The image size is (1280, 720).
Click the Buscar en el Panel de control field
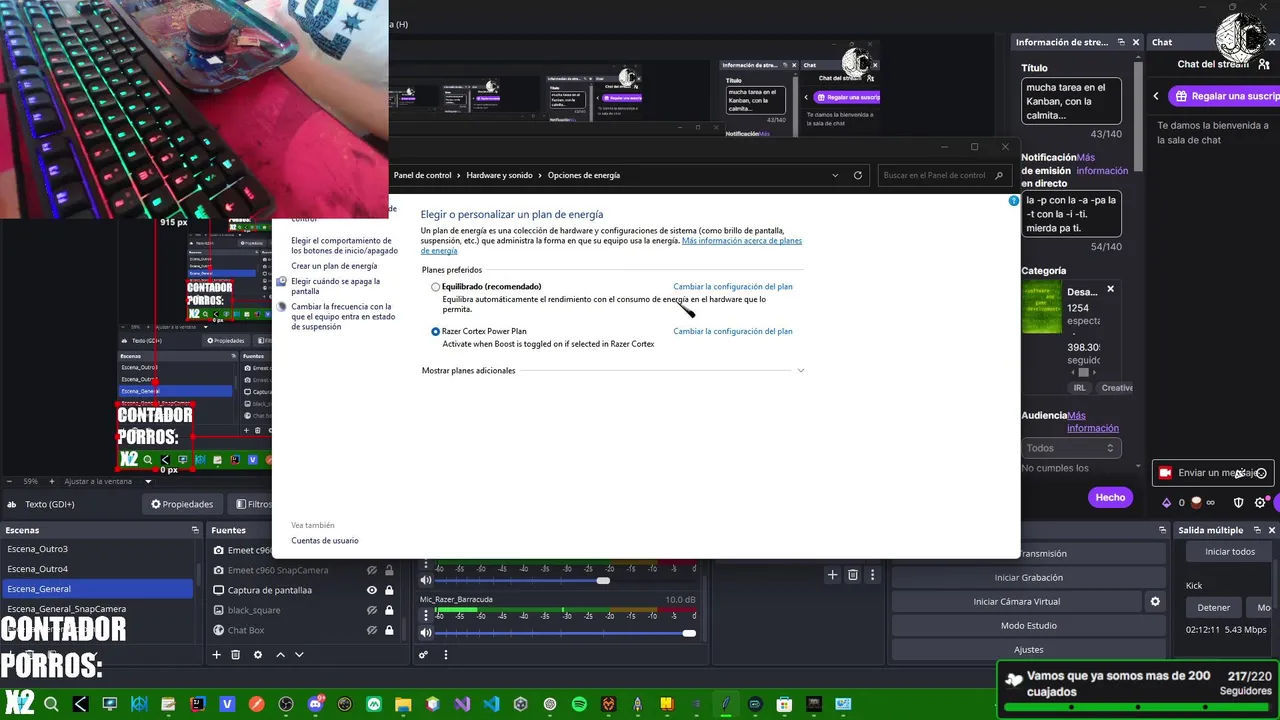tap(943, 175)
